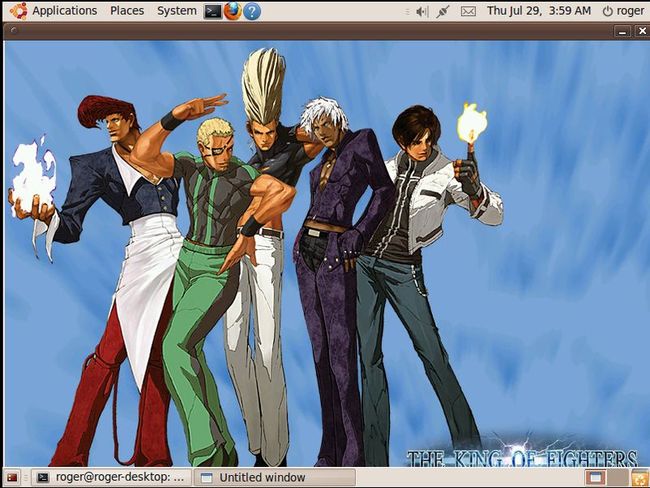Screen dimensions: 650x488
Task: Minimize the image viewer window
Action: [622, 32]
